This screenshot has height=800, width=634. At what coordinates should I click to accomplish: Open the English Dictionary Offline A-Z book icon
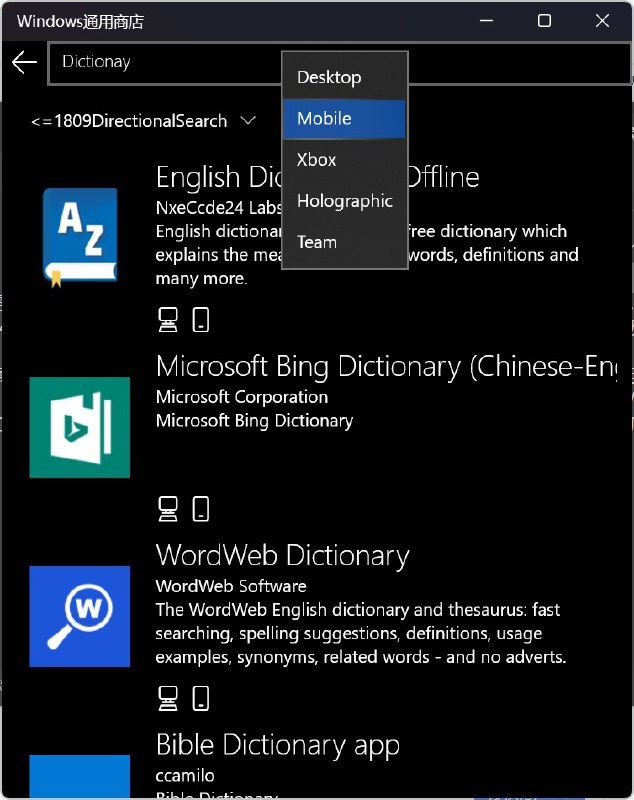(x=80, y=238)
